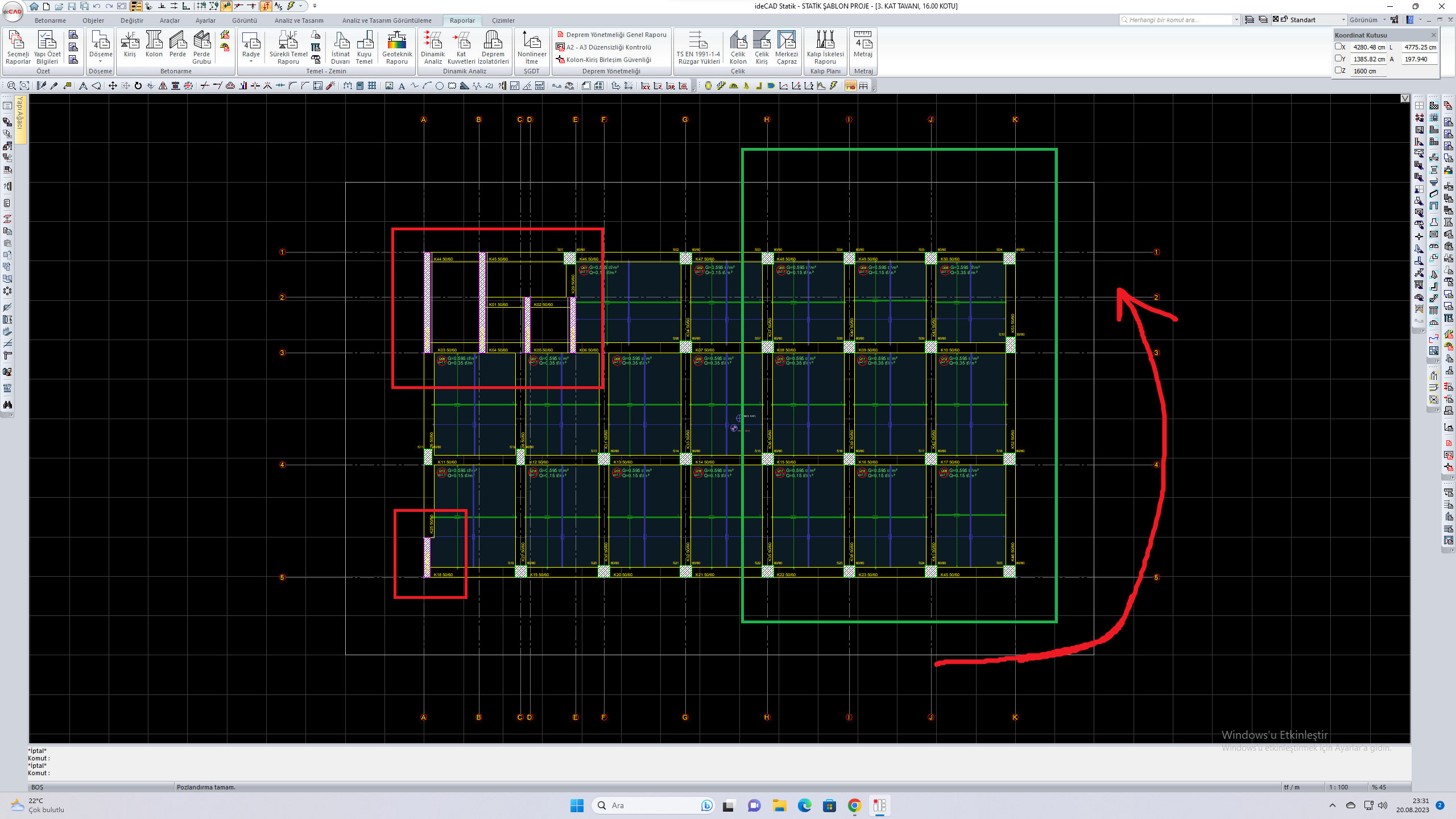Open the Perde Grubu report
This screenshot has width=1456, height=819.
tap(201, 48)
